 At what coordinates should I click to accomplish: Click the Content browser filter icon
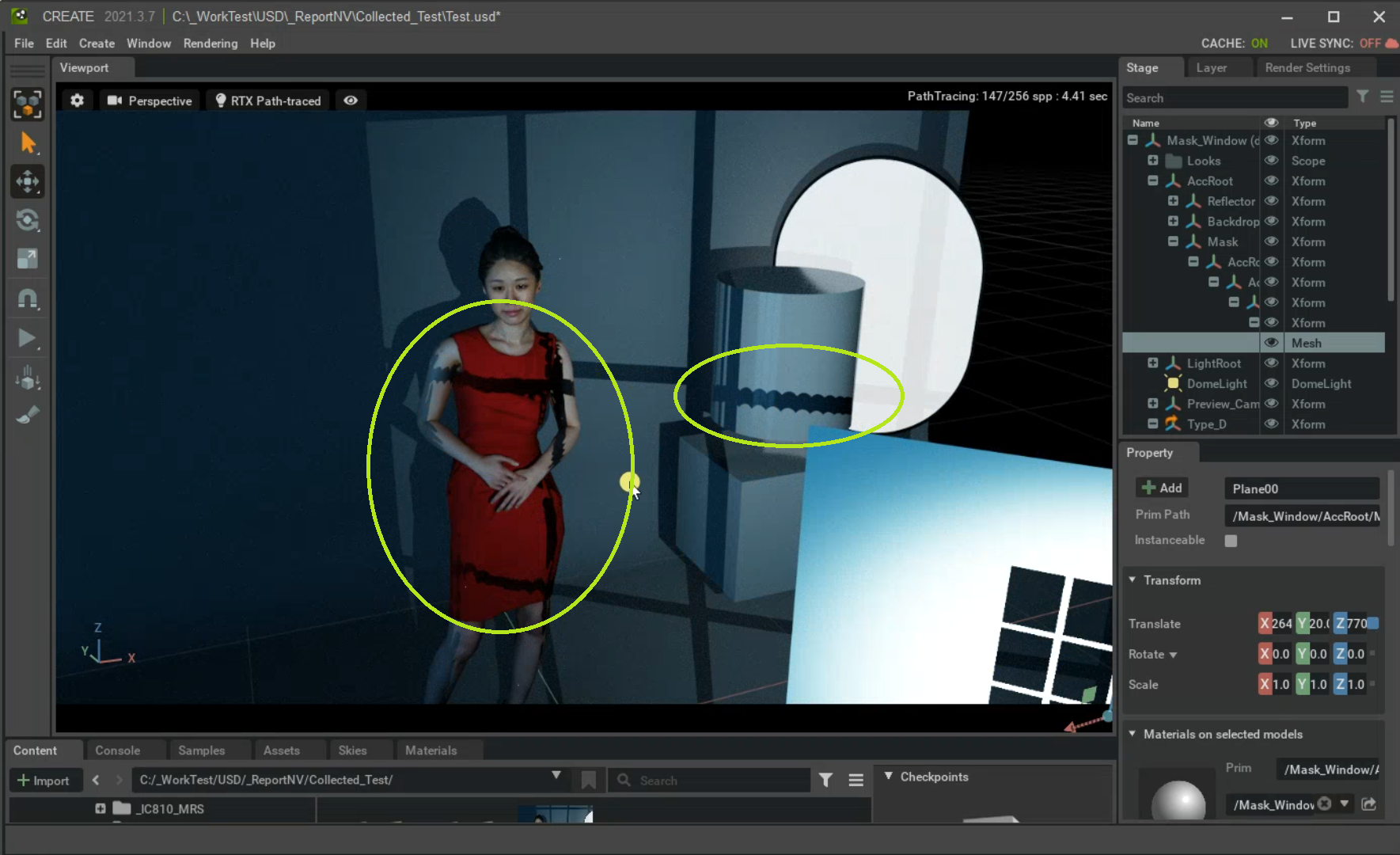(x=825, y=781)
